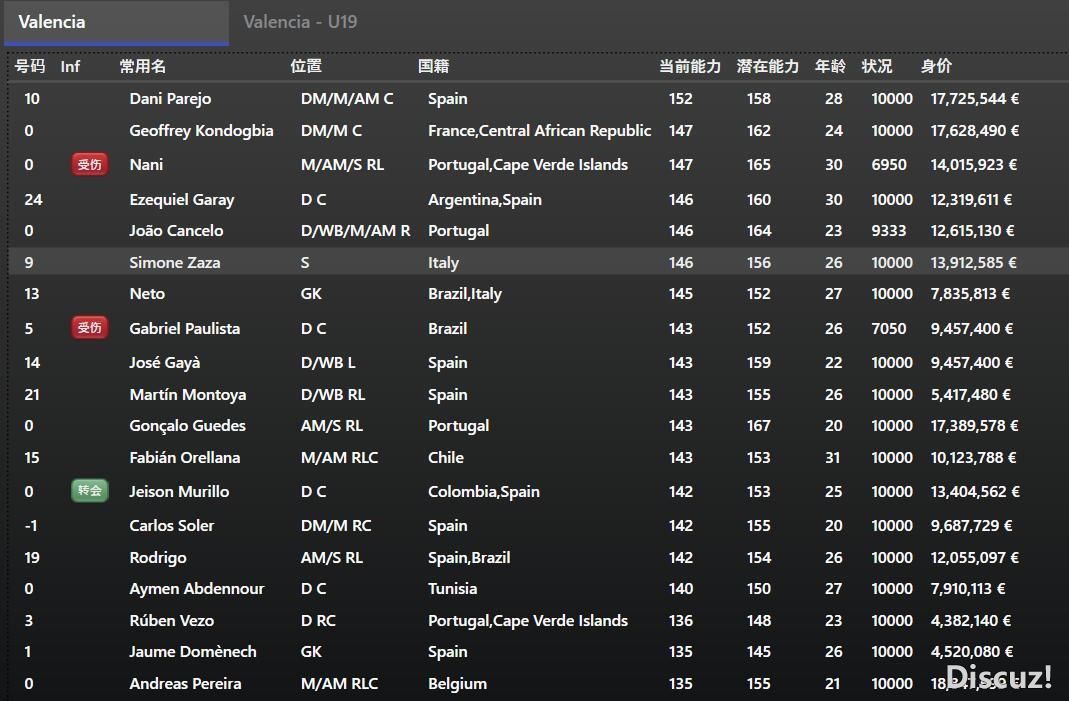1069x701 pixels.
Task: Select the highlighted Simone Zaza name
Action: [175, 263]
